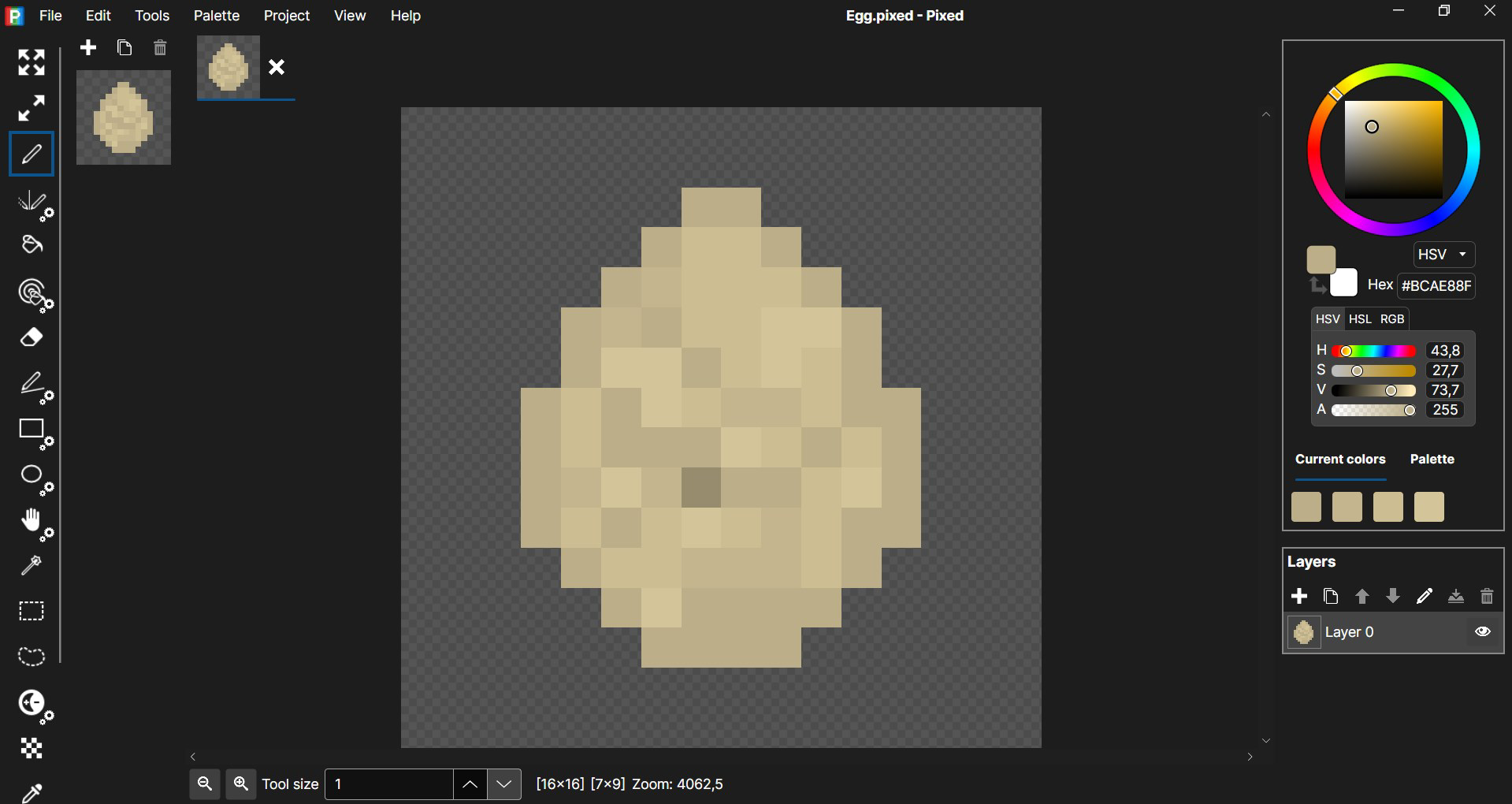The image size is (1512, 804).
Task: Select the Ellipse shape tool
Action: tap(35, 479)
